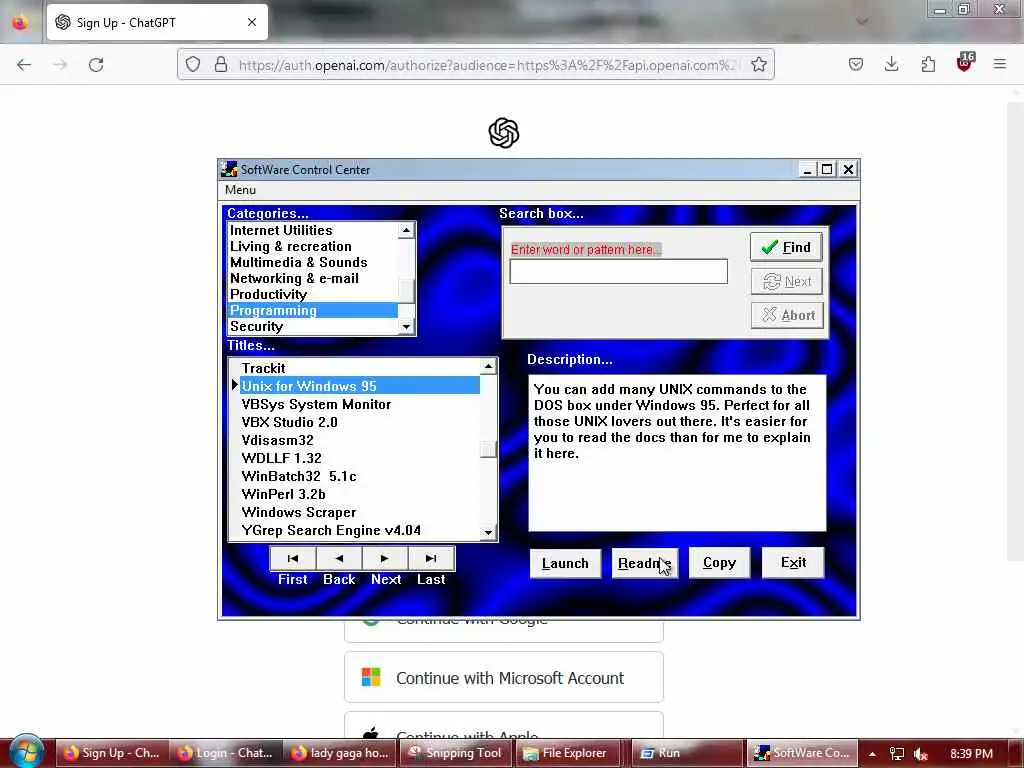Click titles list down scroll arrow

pos(488,532)
